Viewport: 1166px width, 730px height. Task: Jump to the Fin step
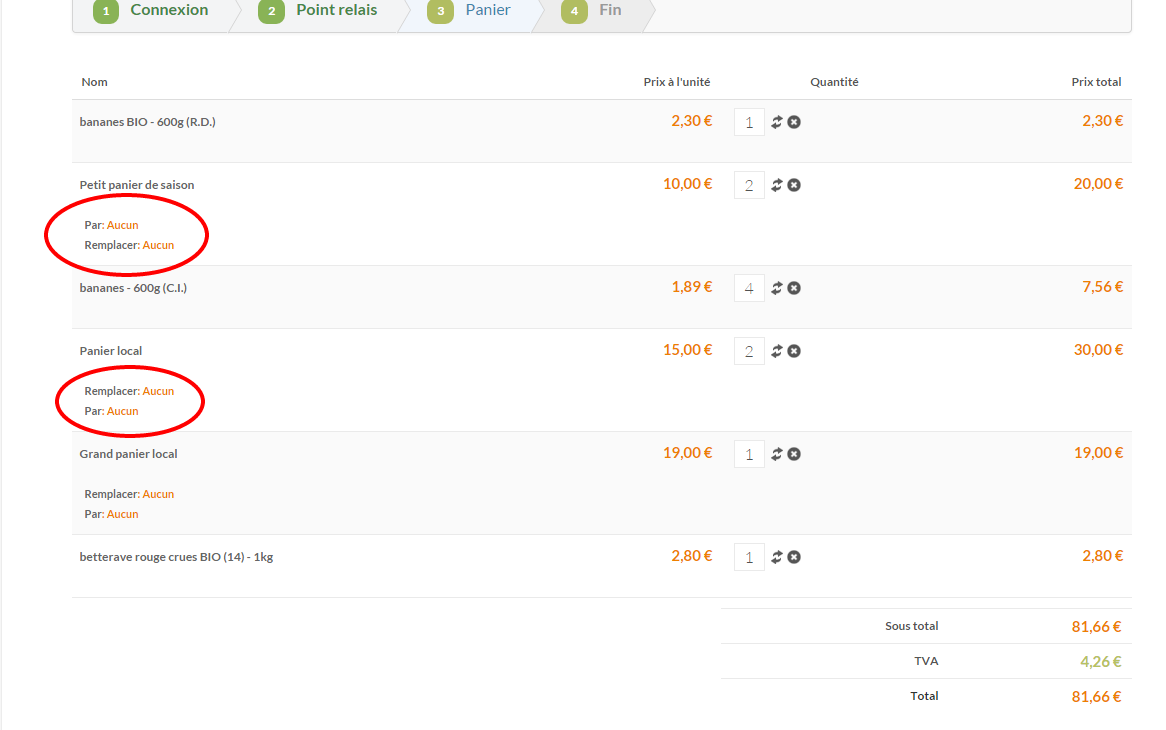coord(596,11)
